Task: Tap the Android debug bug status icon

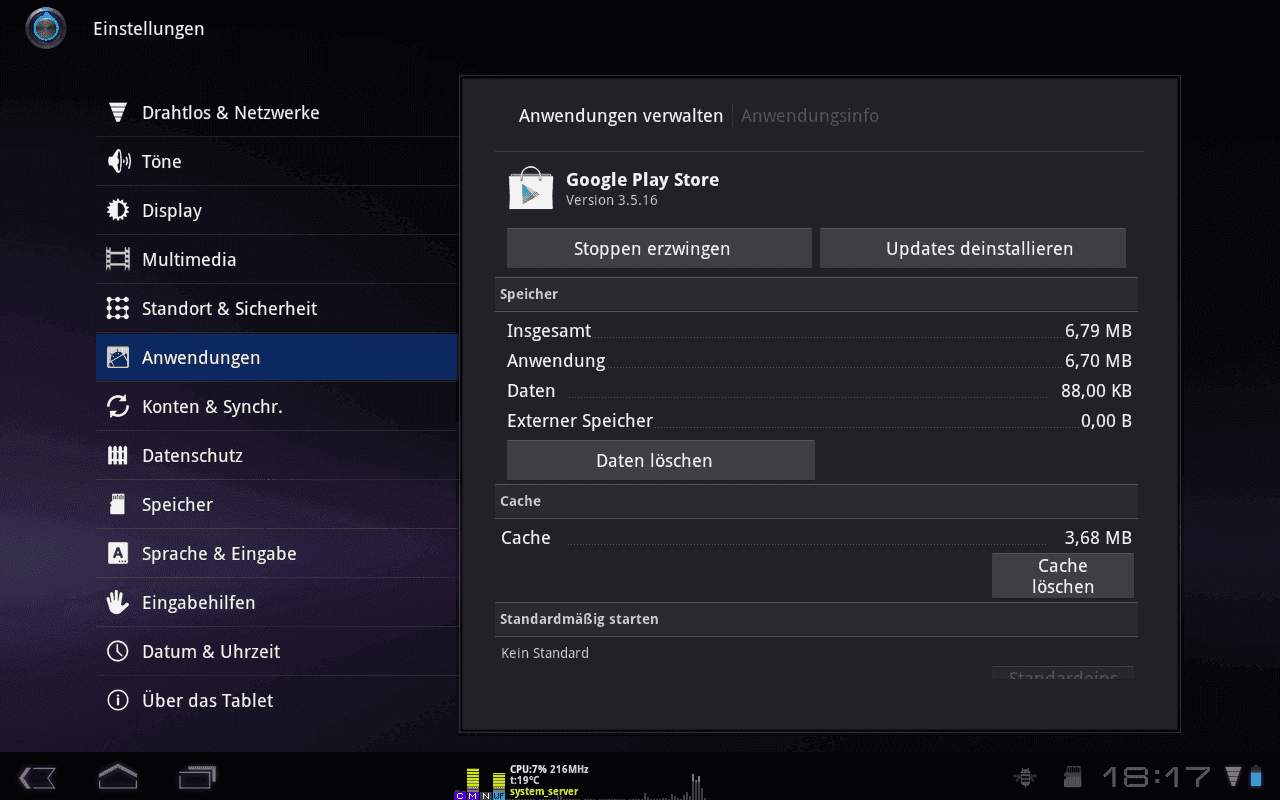Action: pos(1024,777)
